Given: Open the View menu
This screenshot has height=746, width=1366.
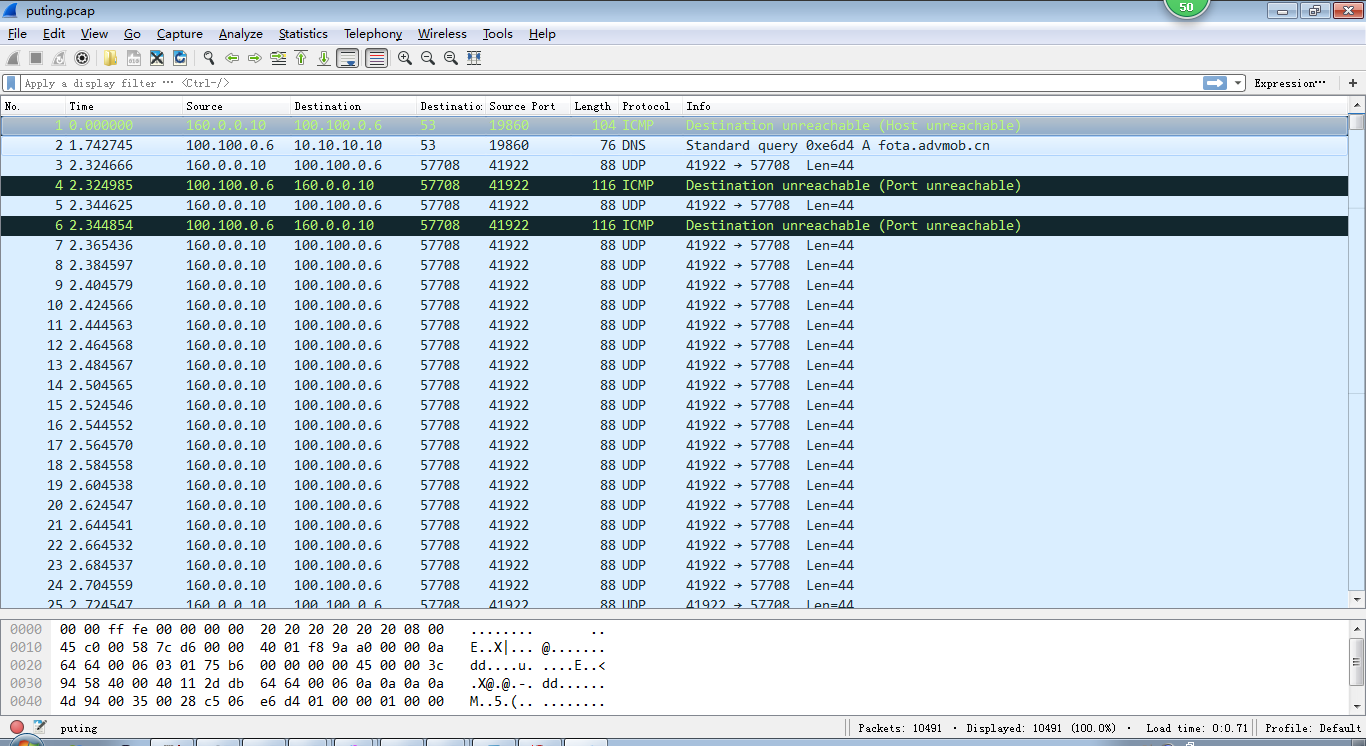Looking at the screenshot, I should [x=94, y=33].
